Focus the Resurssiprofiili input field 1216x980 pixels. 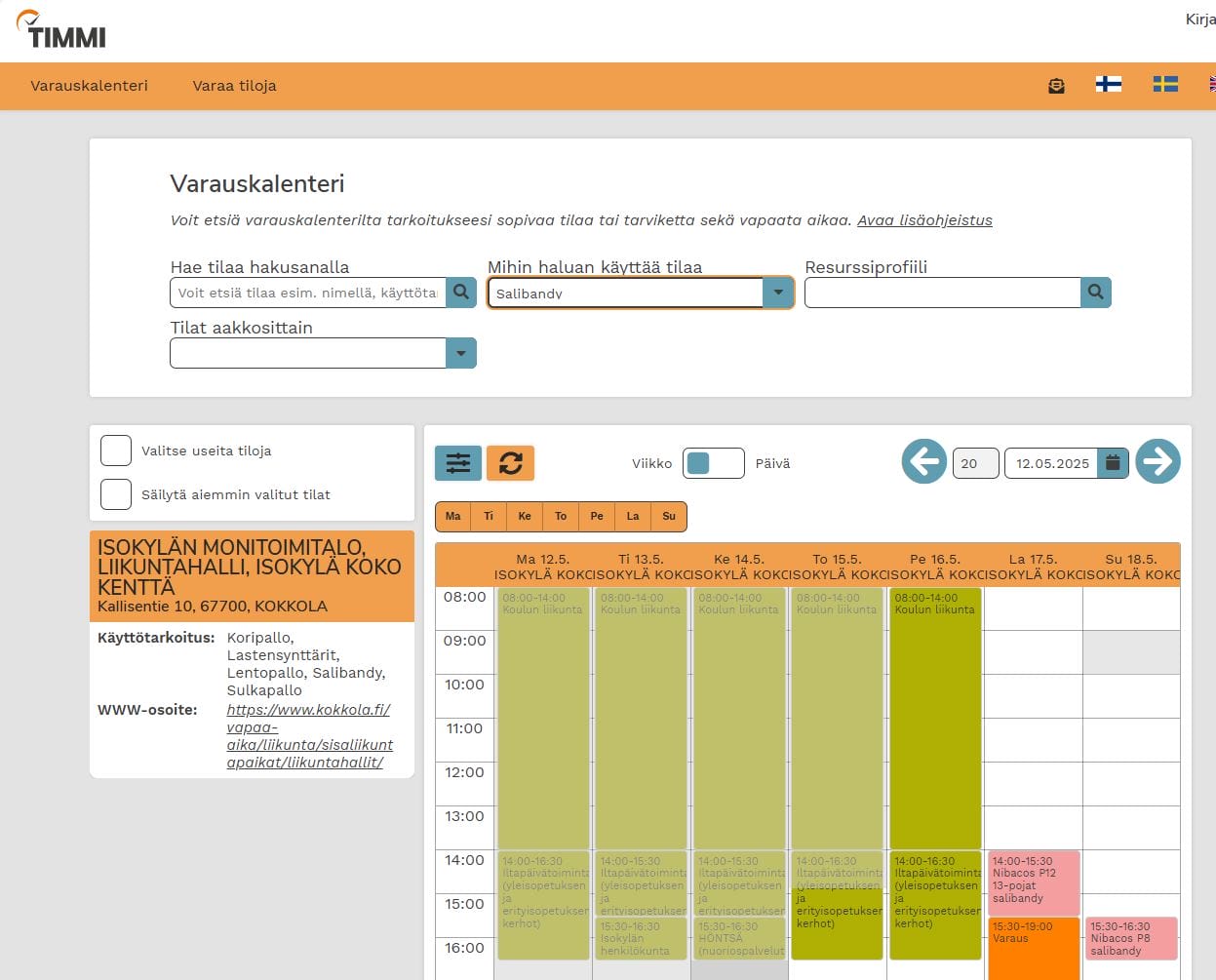[942, 293]
